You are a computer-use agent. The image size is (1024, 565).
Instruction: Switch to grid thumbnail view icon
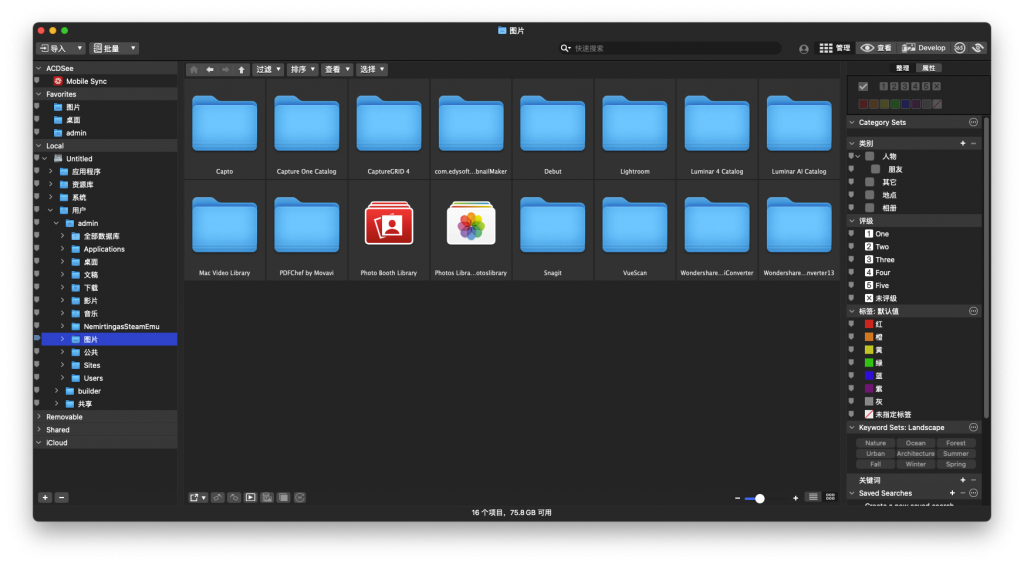pyautogui.click(x=830, y=498)
